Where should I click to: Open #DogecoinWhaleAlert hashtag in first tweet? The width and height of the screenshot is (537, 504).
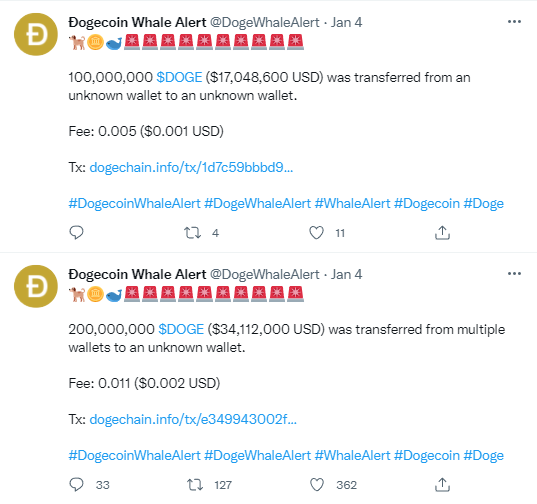134,203
